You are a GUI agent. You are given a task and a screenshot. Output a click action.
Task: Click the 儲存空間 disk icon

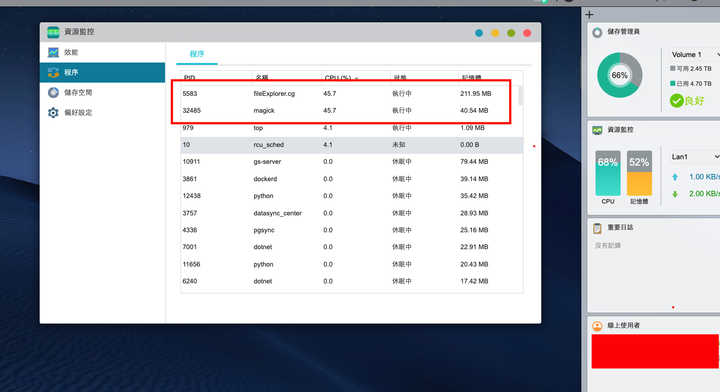coord(53,92)
